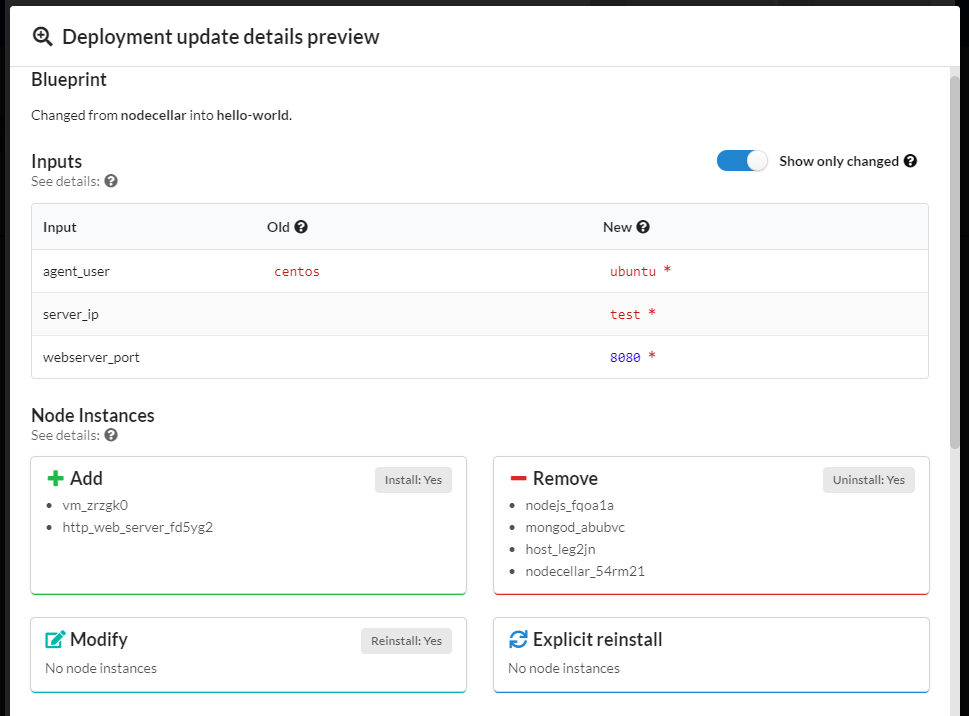969x716 pixels.
Task: Click the Uninstall: Yes label
Action: point(868,480)
